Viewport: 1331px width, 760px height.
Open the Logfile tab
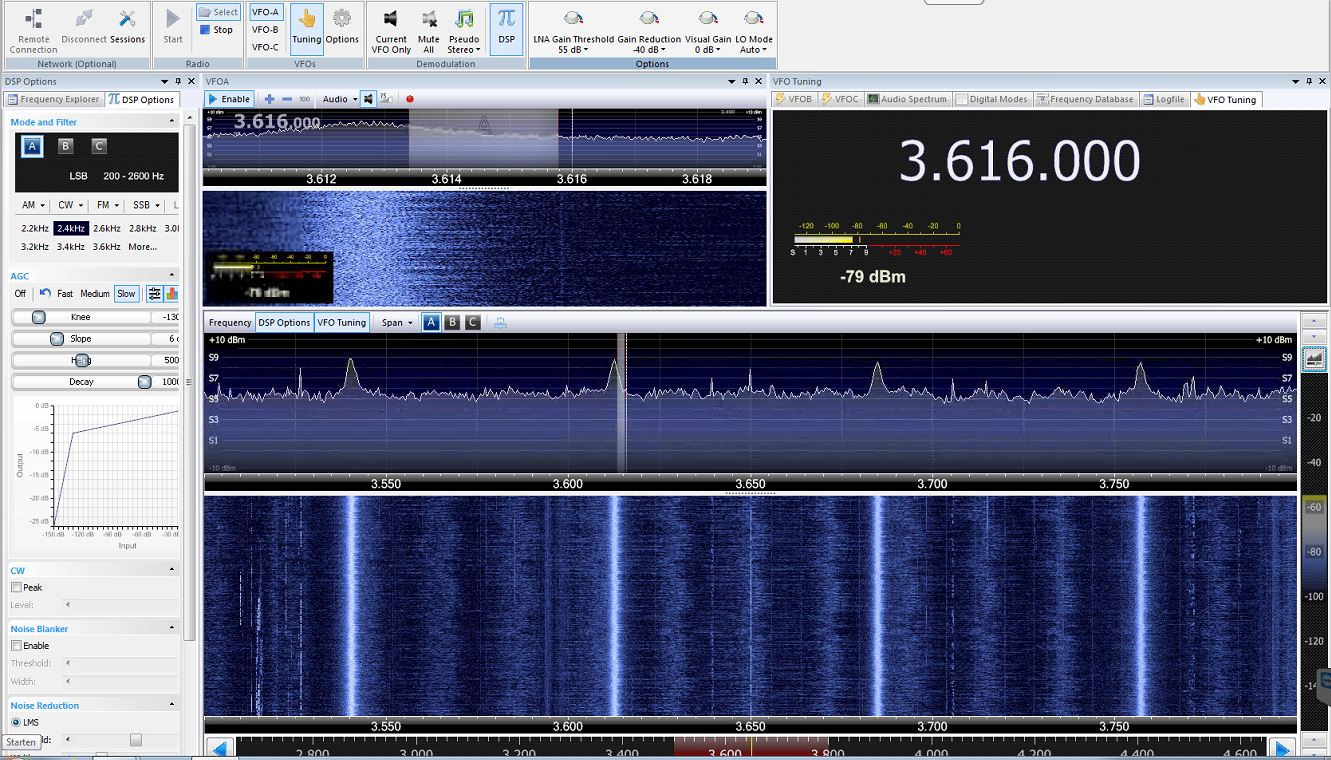[x=1164, y=99]
